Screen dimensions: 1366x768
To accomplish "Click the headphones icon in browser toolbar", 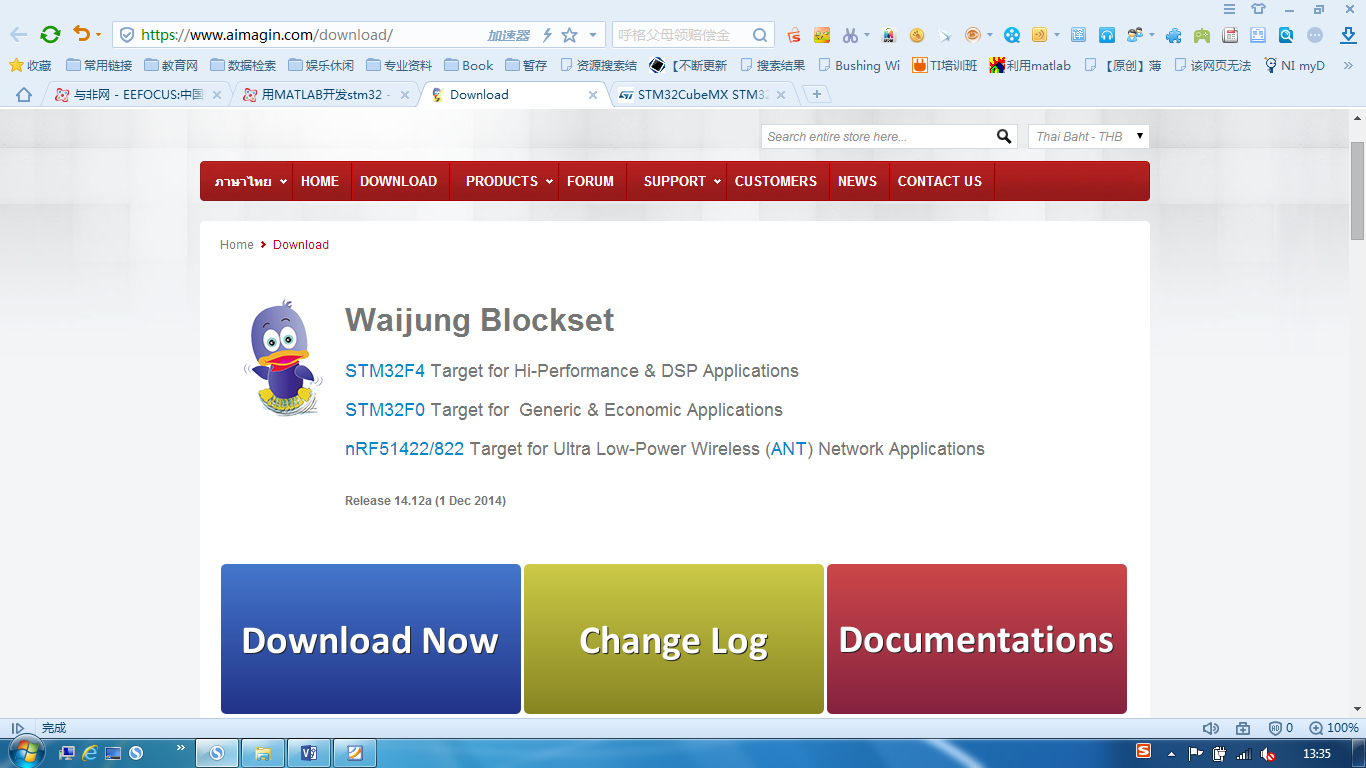I will tap(1107, 35).
